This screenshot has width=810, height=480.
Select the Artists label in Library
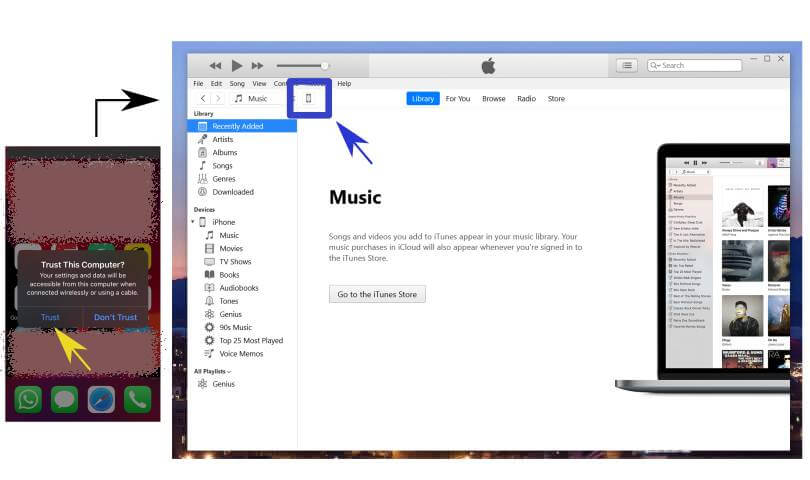pyautogui.click(x=223, y=139)
